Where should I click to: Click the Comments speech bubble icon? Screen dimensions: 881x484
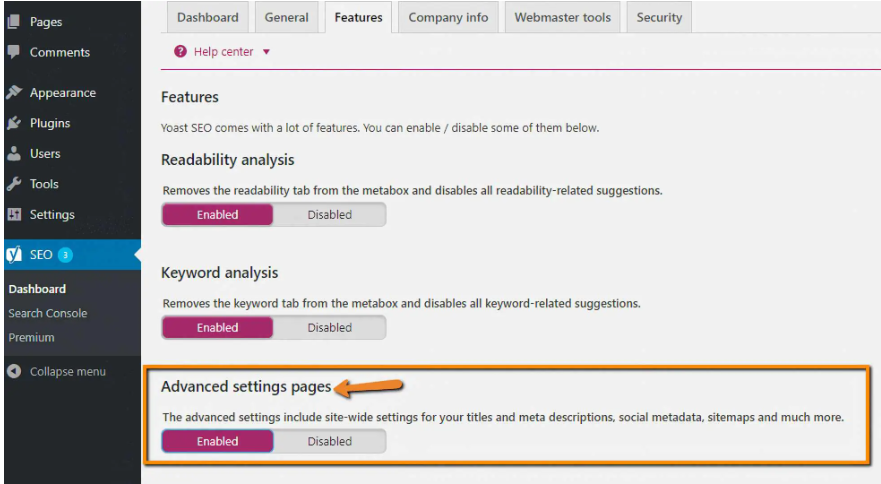pos(13,52)
